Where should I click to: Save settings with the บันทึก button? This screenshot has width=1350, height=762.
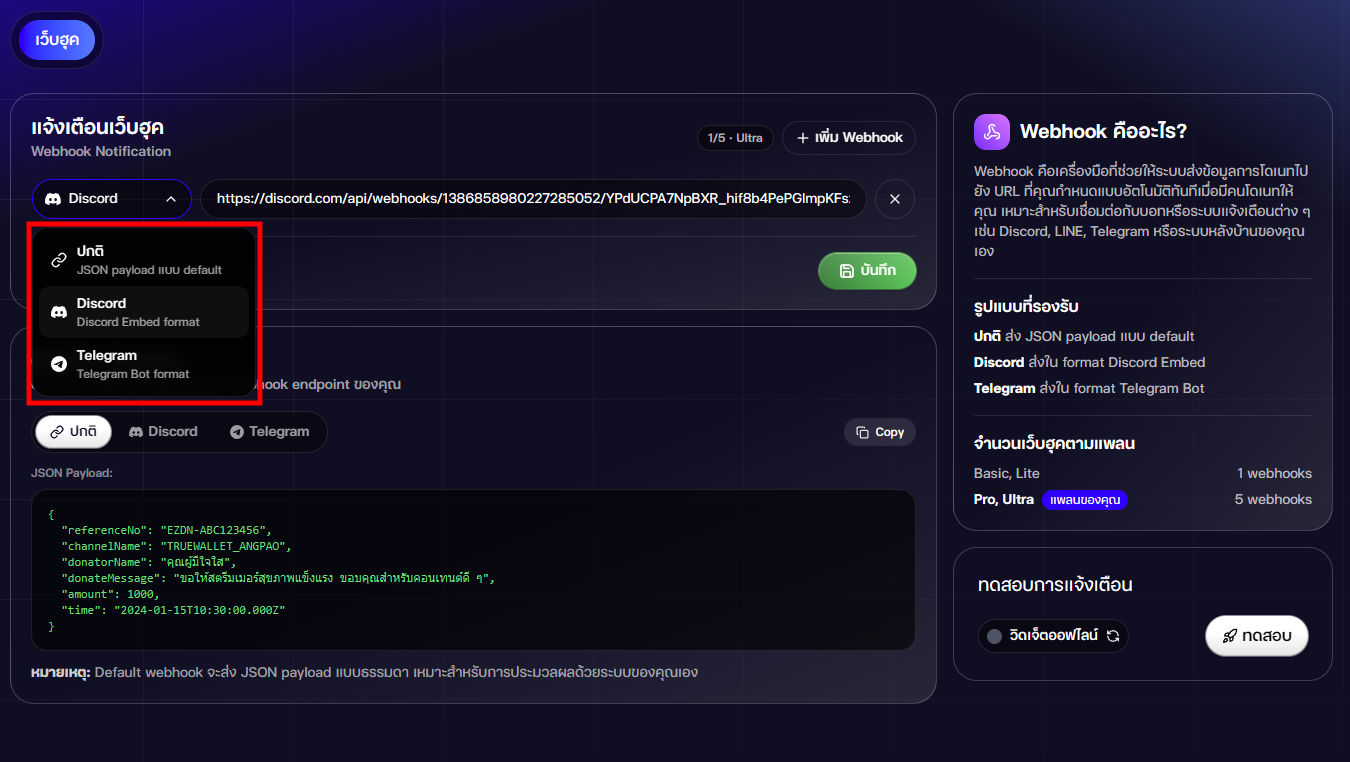coord(867,270)
